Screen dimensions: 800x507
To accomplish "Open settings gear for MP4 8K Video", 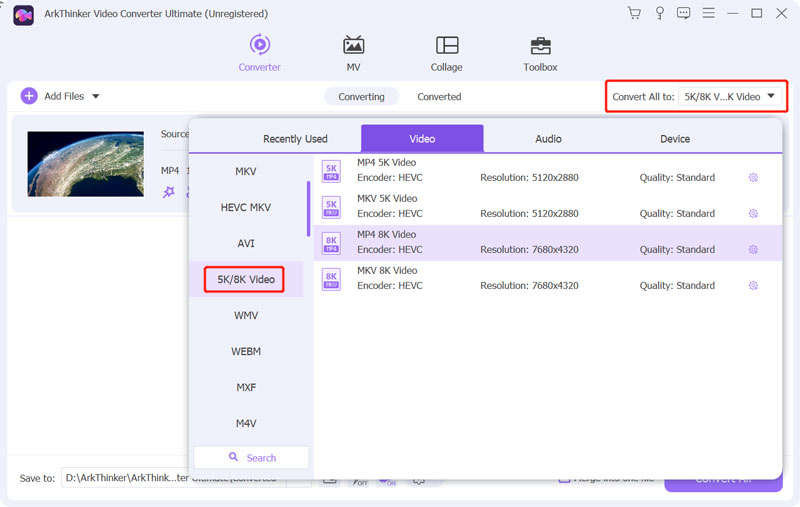I will 753,249.
